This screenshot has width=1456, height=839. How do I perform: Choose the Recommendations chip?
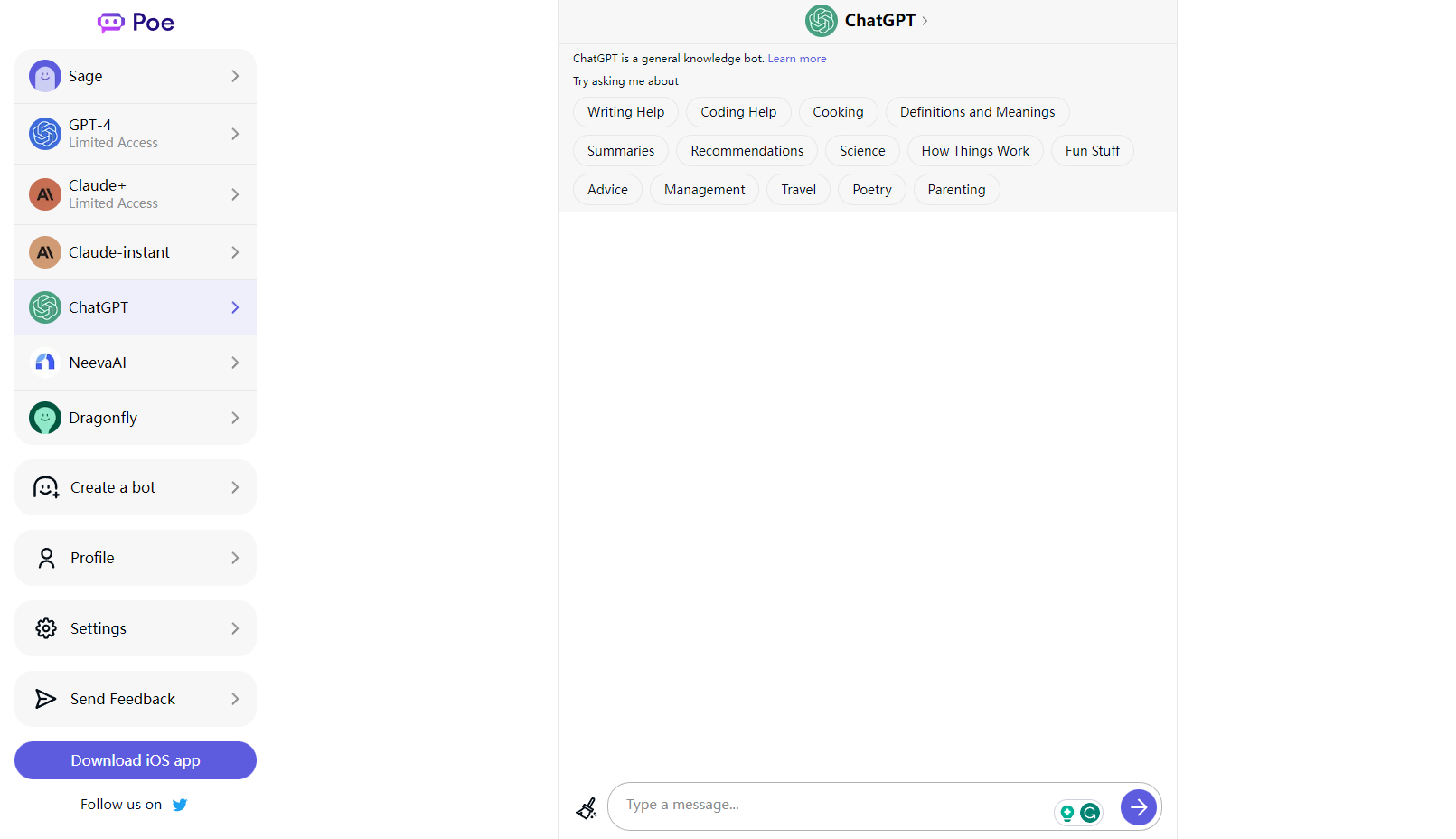(x=747, y=151)
